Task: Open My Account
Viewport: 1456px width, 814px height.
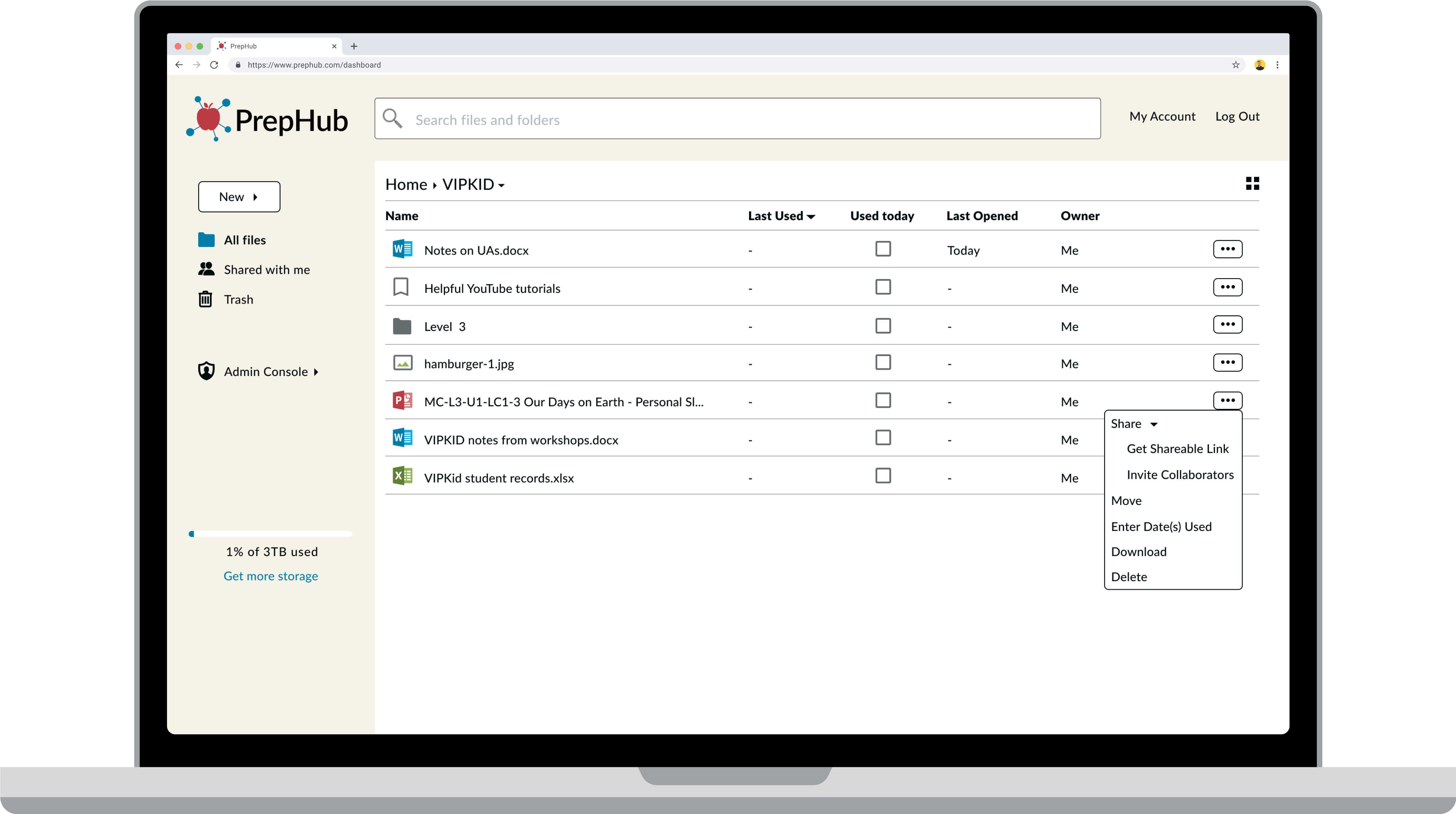Action: pyautogui.click(x=1162, y=116)
